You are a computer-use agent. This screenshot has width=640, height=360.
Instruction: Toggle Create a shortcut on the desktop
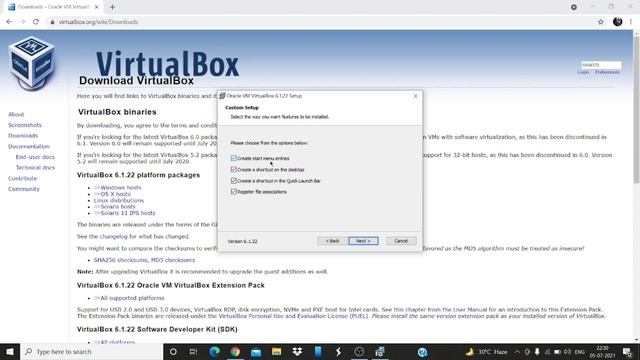(x=234, y=169)
